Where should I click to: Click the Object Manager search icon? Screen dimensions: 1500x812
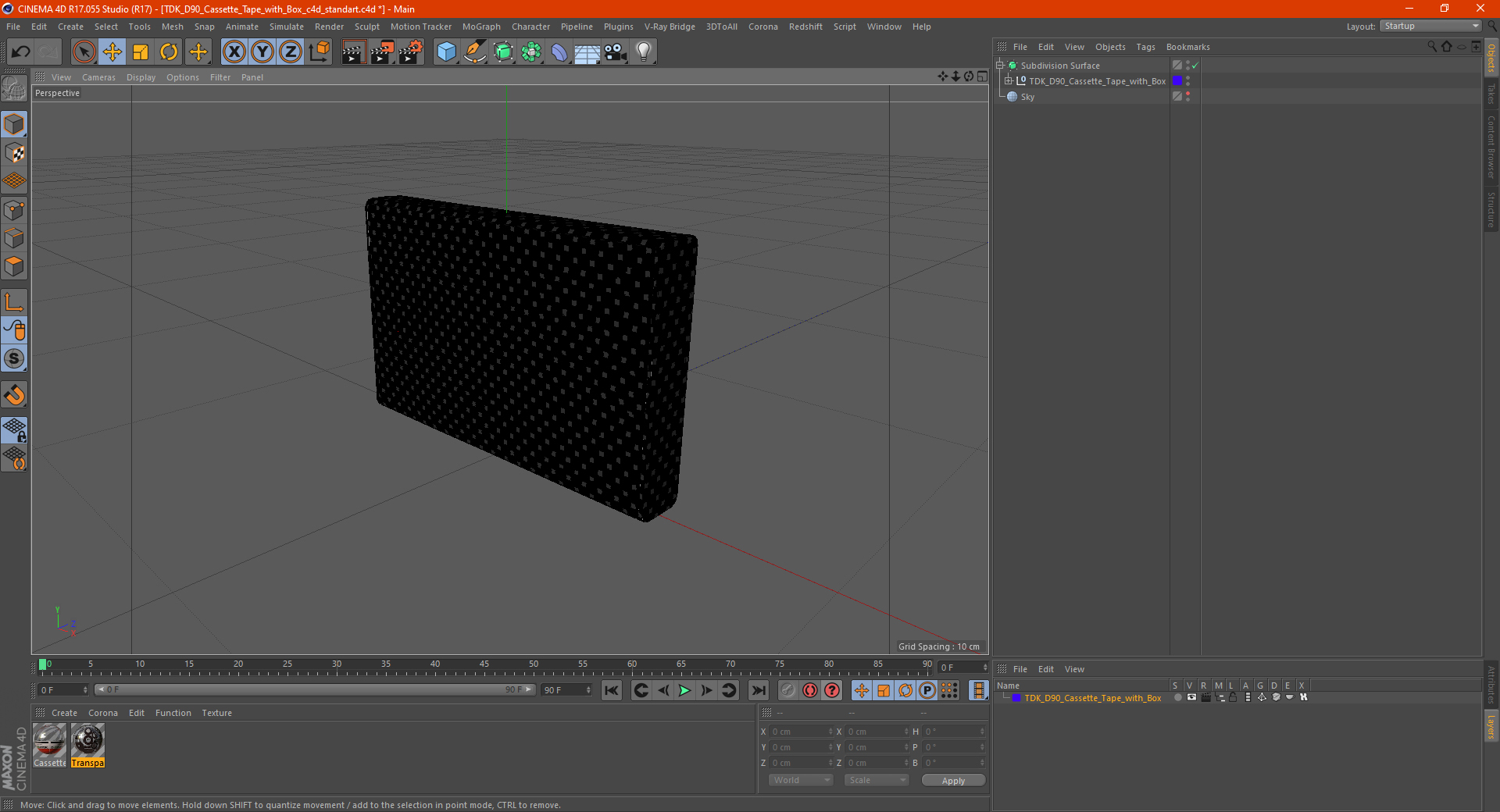pyautogui.click(x=1432, y=47)
